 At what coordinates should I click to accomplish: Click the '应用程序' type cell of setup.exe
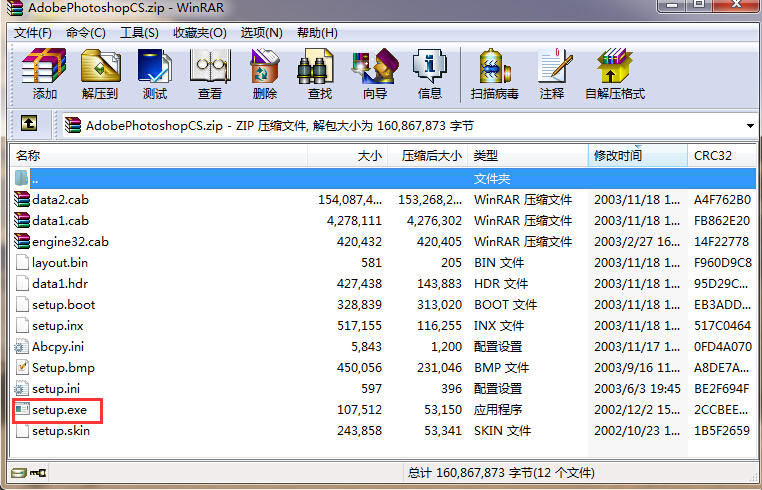point(498,410)
